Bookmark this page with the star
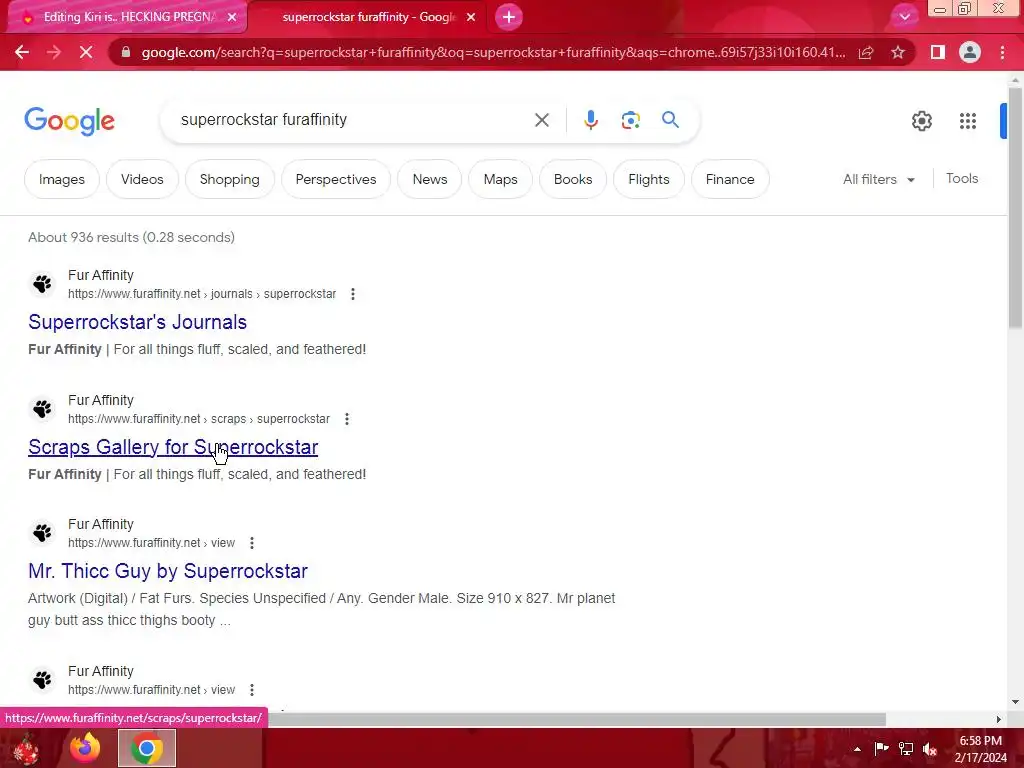 [898, 52]
